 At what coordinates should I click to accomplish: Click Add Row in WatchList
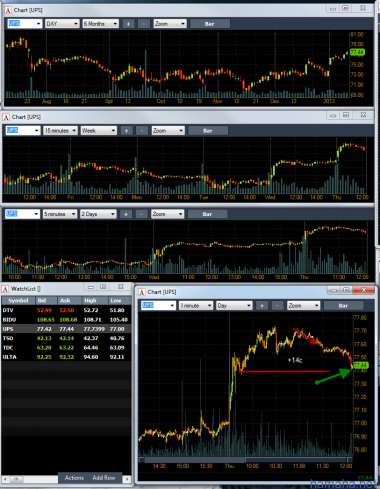pos(104,478)
